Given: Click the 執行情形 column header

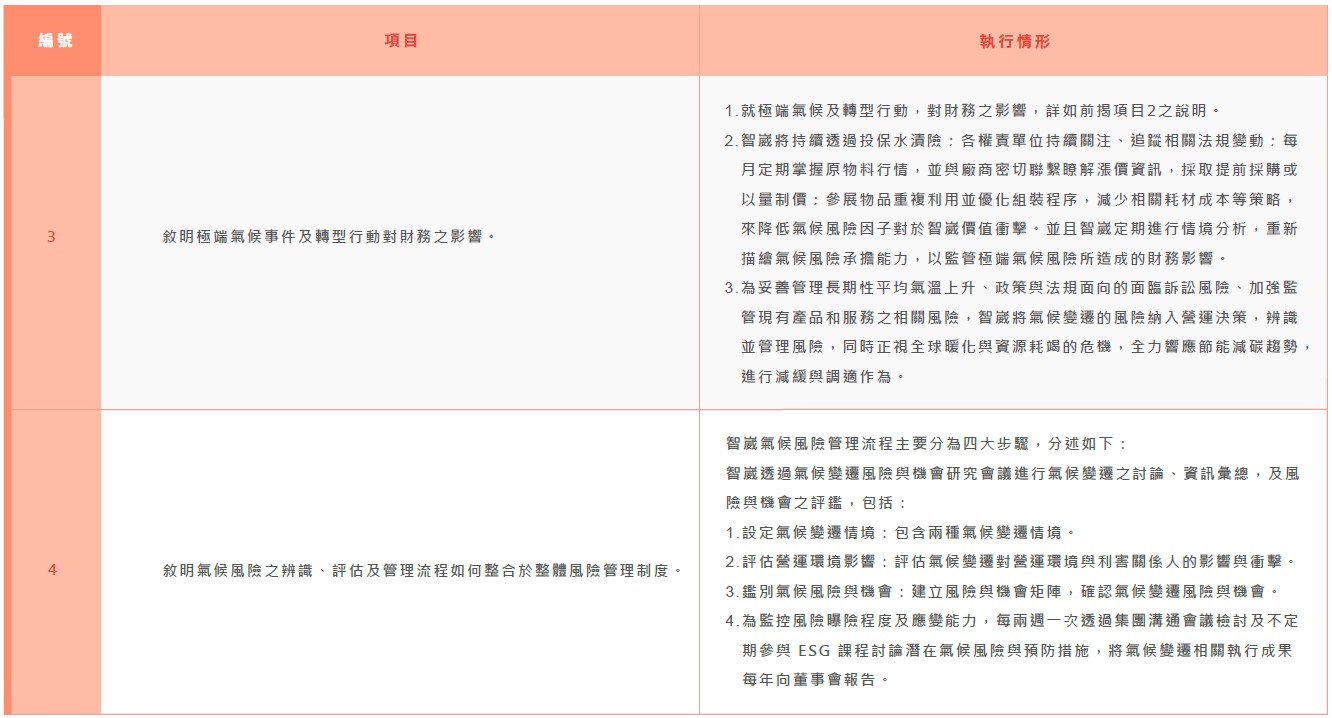Looking at the screenshot, I should click(x=1014, y=41).
